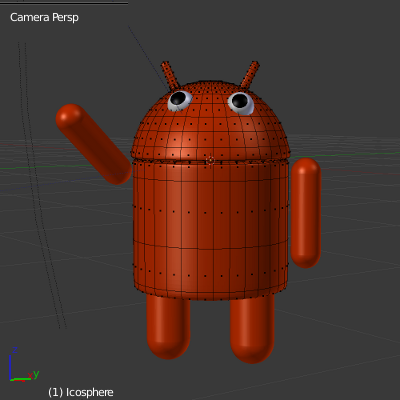This screenshot has width=400, height=400.
Task: Click the 'Camera Persp' view label
Action: 44,17
